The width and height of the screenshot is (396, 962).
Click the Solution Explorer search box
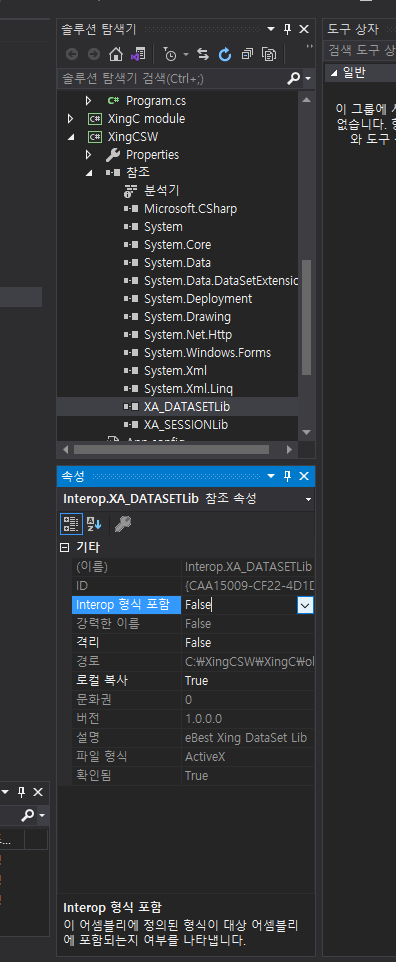pos(172,79)
